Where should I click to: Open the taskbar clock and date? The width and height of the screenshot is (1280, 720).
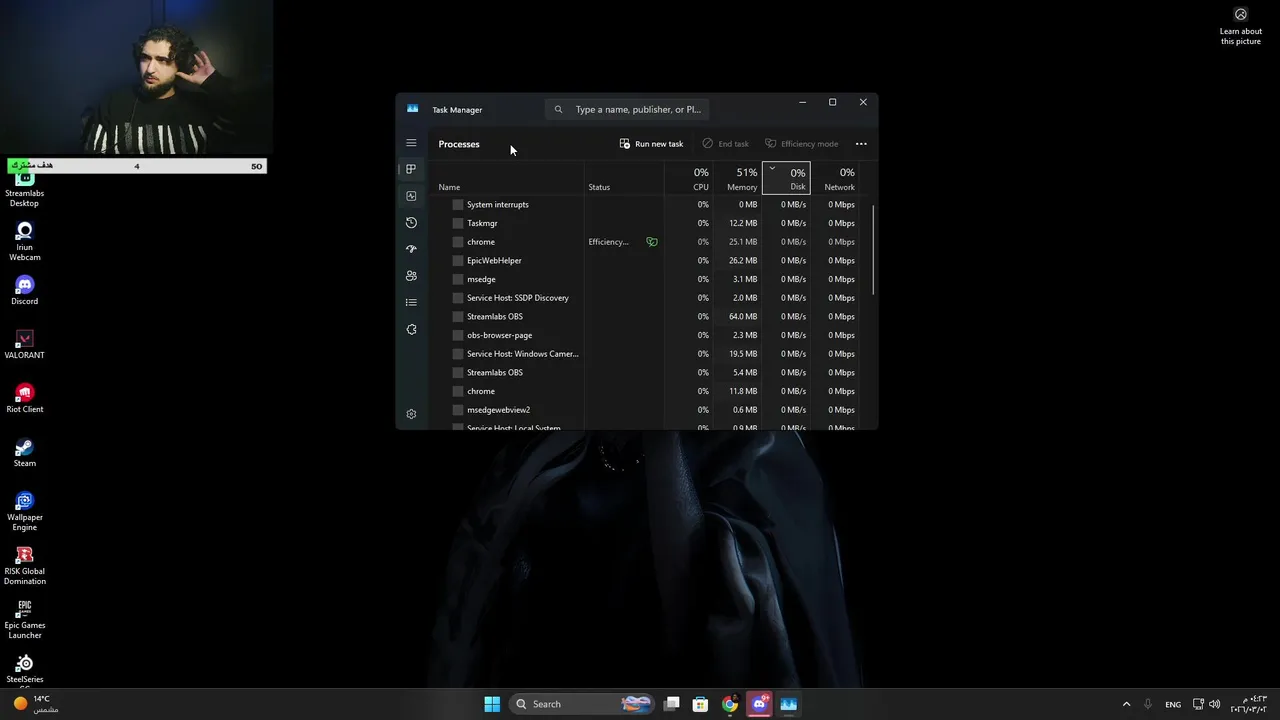[x=1248, y=704]
